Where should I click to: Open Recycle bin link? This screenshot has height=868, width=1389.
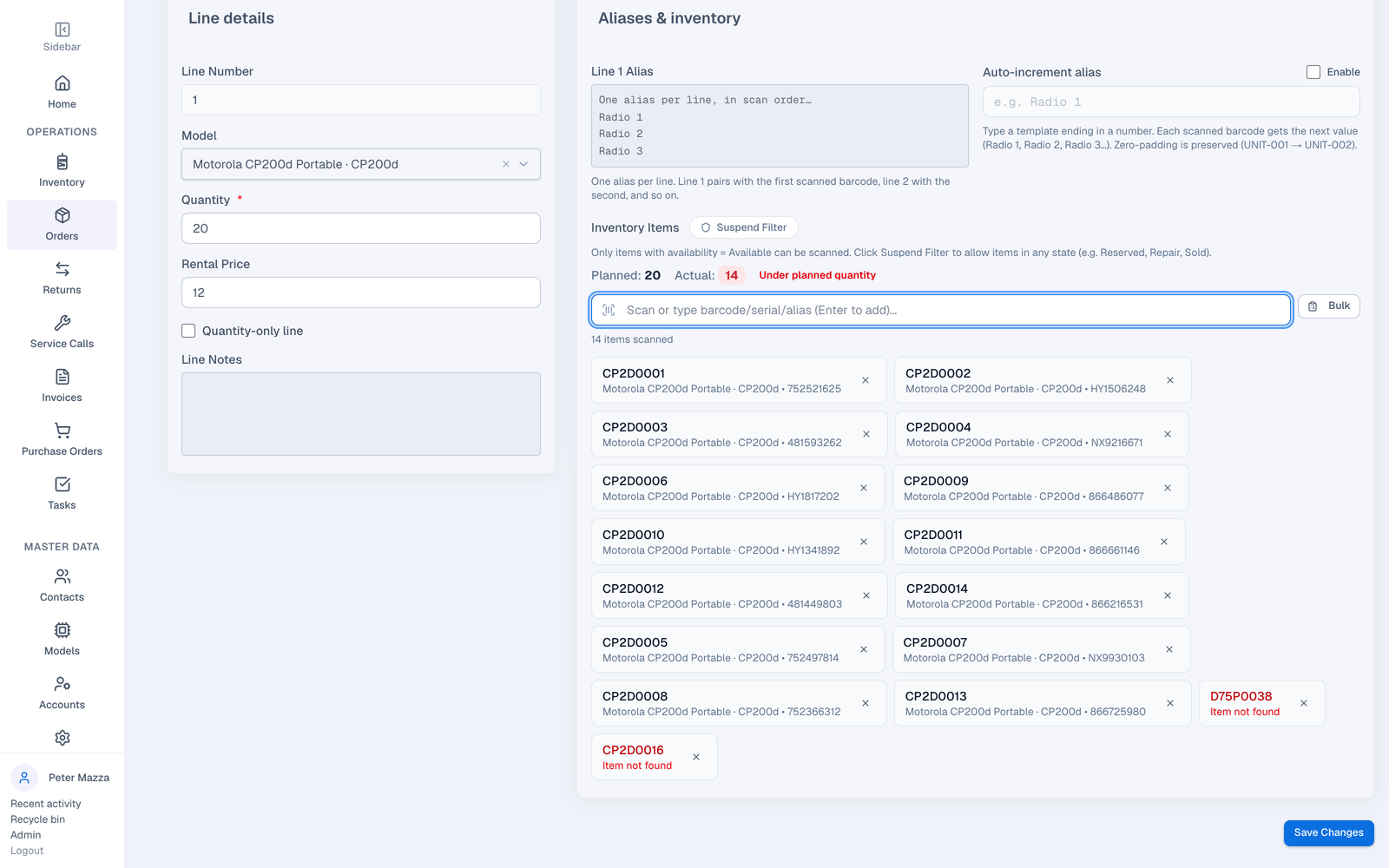(x=37, y=819)
